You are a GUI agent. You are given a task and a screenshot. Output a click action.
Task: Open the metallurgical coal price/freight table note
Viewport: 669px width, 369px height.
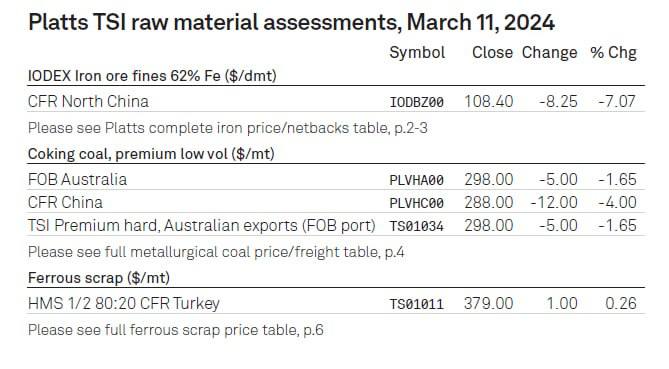click(216, 252)
